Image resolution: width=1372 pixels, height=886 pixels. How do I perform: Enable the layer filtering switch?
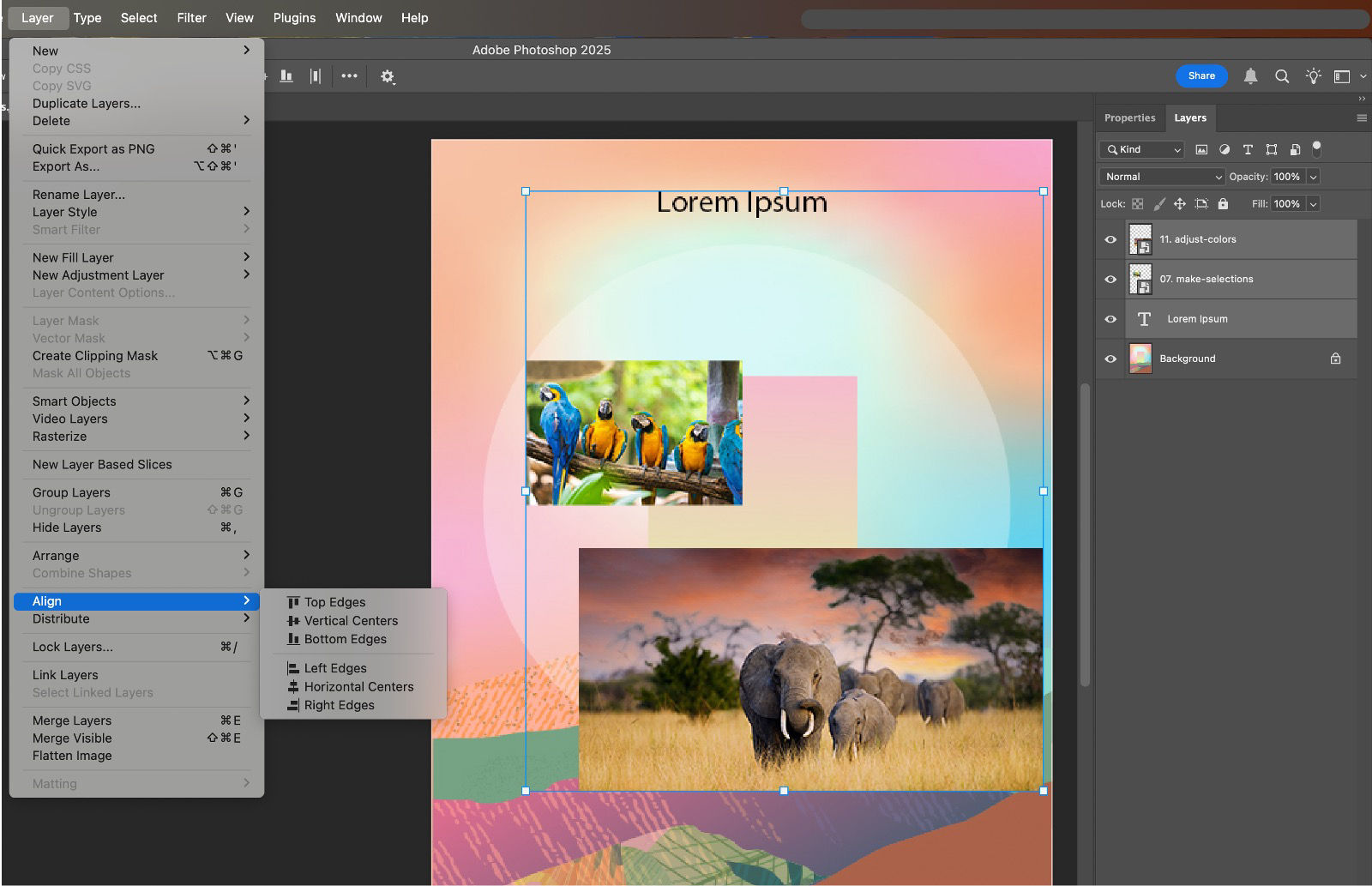[x=1317, y=149]
